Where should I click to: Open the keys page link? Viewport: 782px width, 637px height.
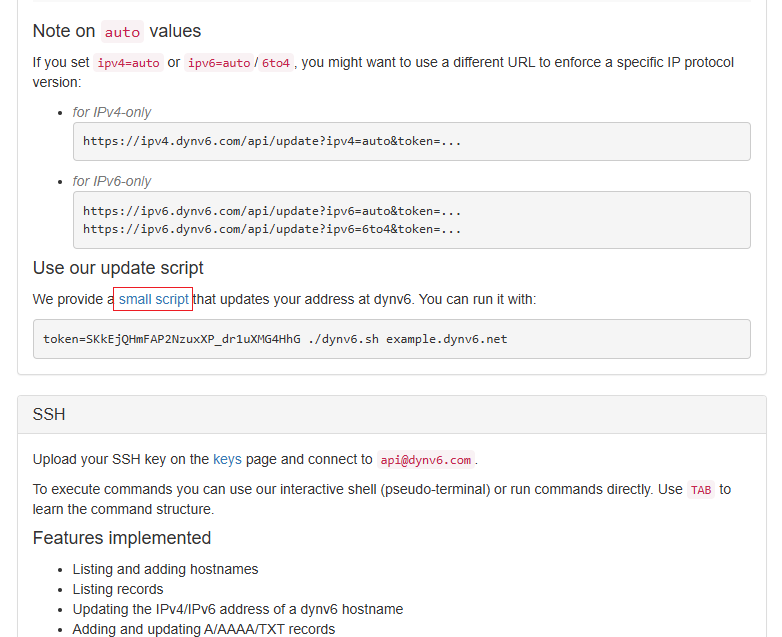(227, 460)
